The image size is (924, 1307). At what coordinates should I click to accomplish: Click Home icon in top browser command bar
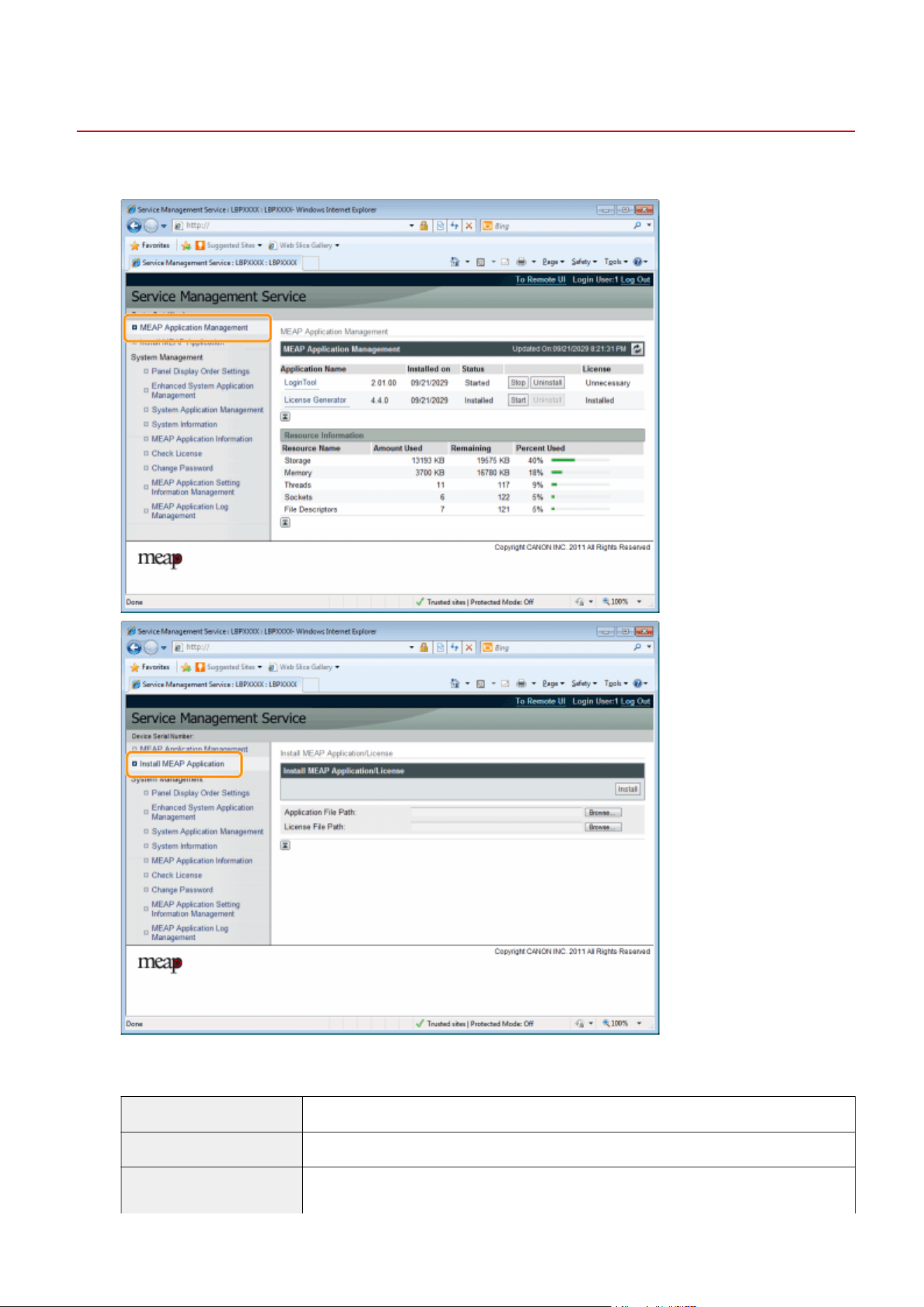click(455, 262)
